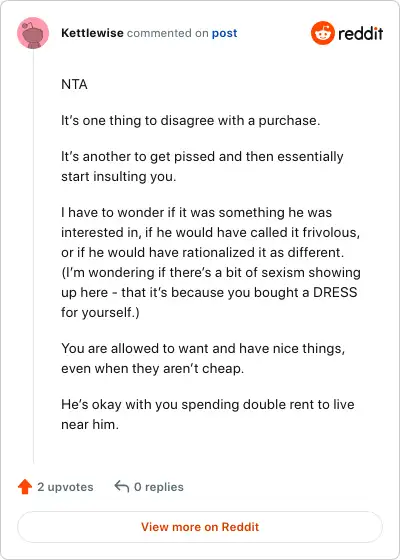Viewport: 400px width, 560px height.
Task: Click the word 'frivolous' in comment
Action: coord(330,232)
